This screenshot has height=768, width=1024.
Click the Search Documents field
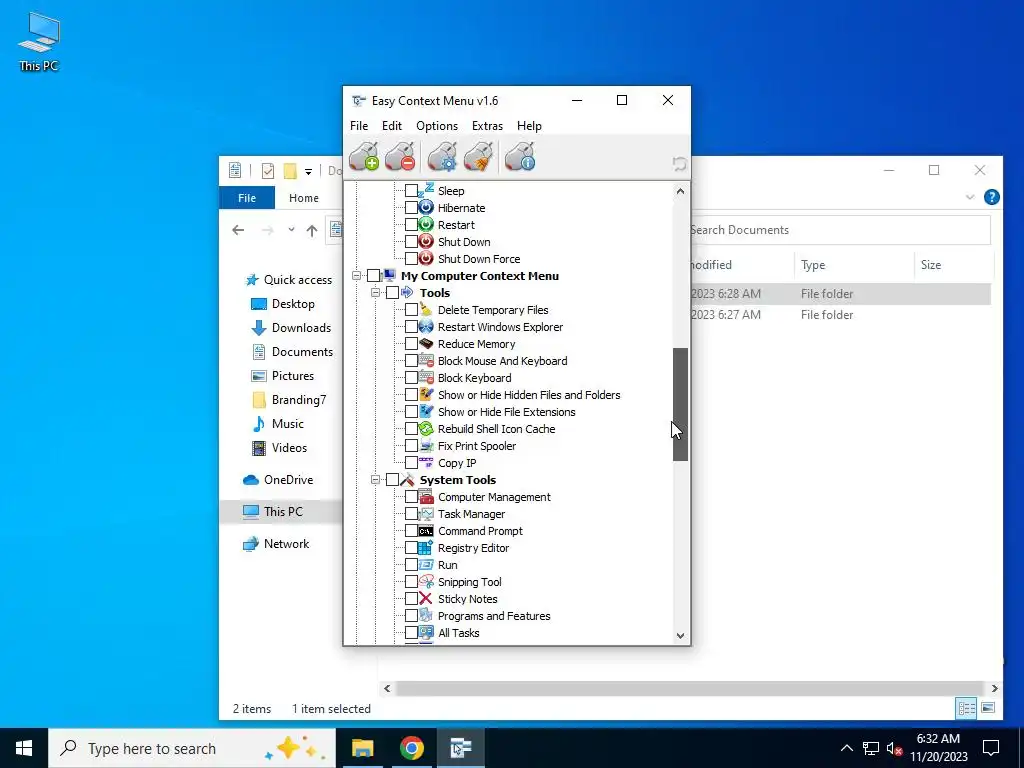tap(840, 230)
